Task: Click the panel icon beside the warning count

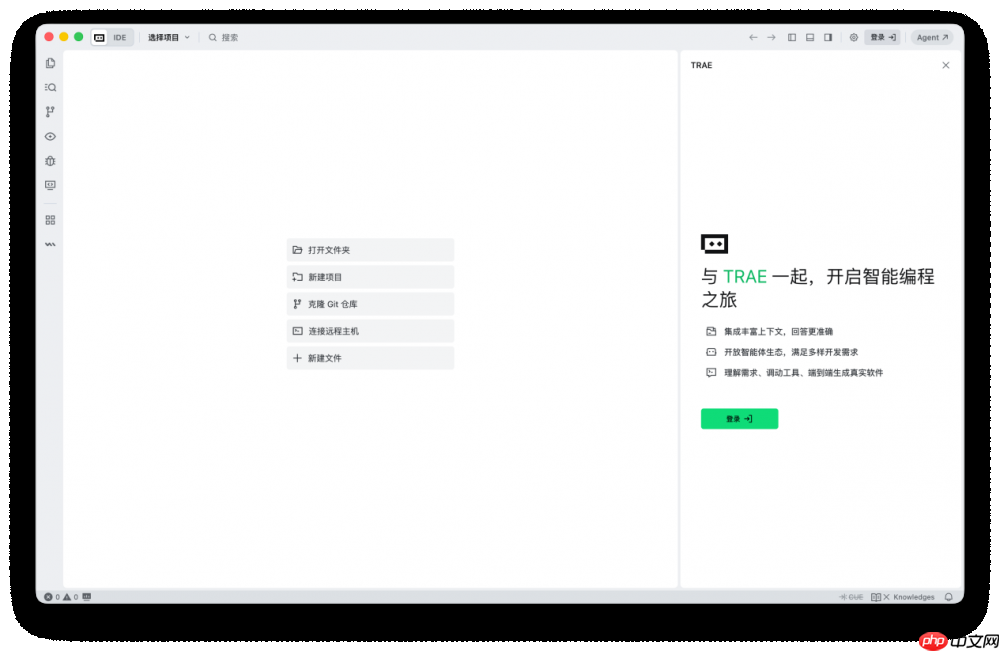Action: click(x=87, y=597)
